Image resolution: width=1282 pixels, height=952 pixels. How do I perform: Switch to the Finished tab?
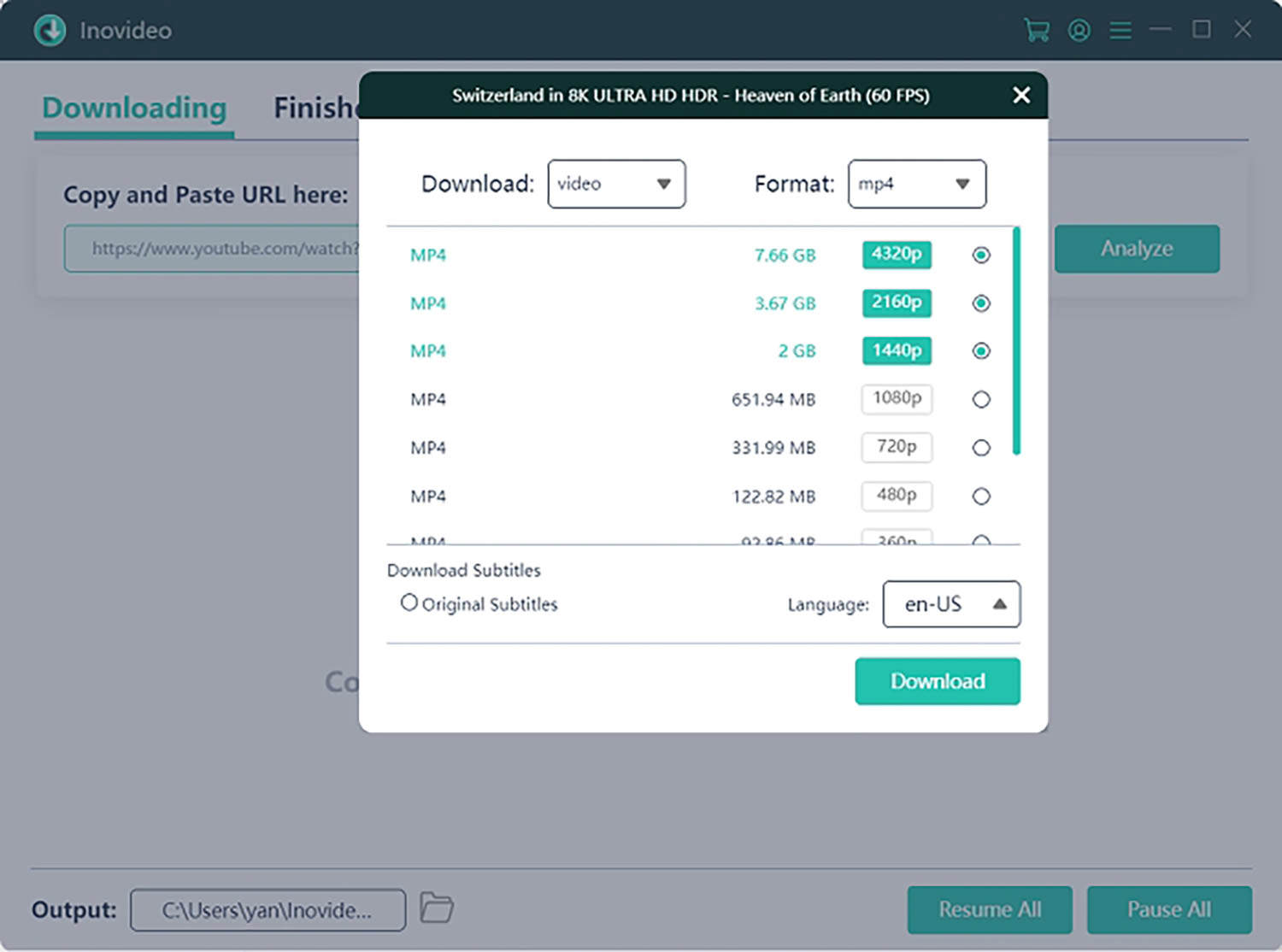click(x=315, y=109)
